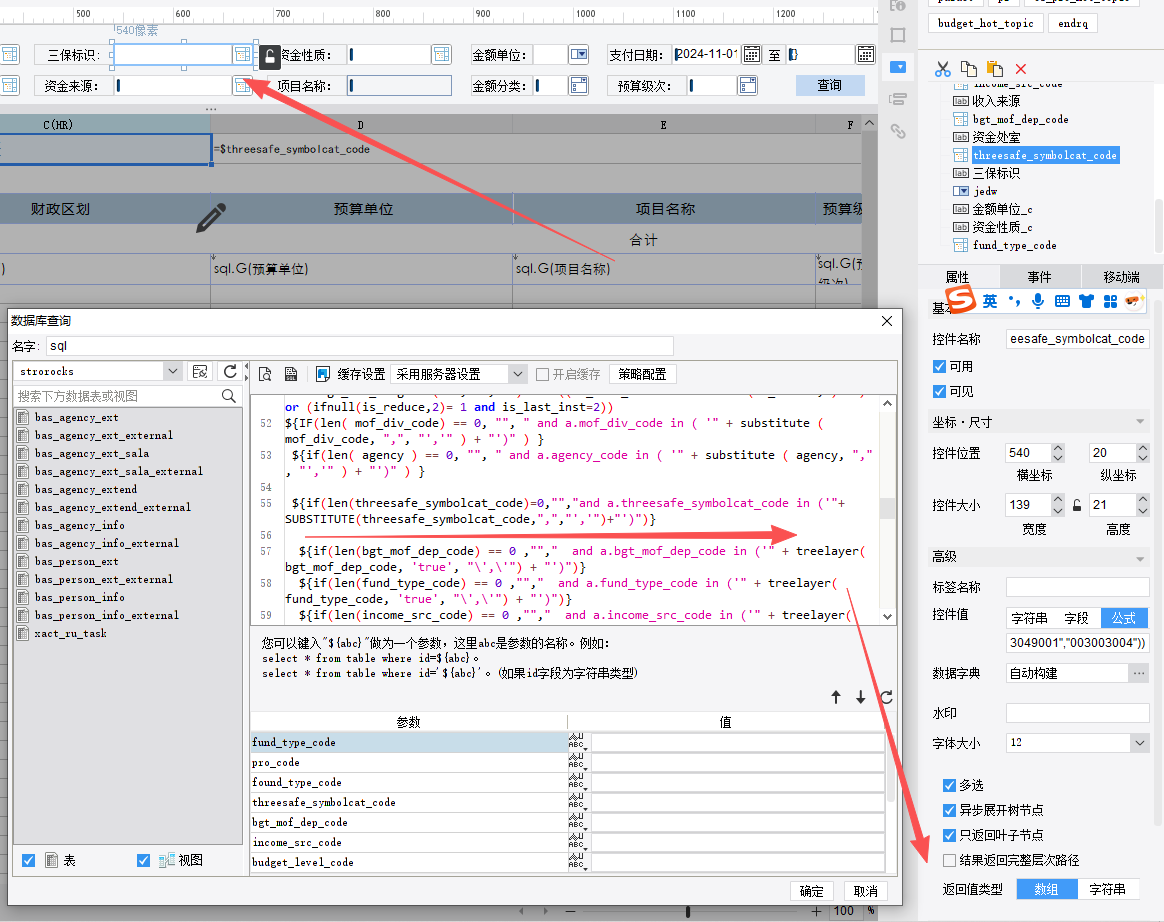Switch to the 移动端 tab
1164x922 pixels.
(x=1121, y=277)
